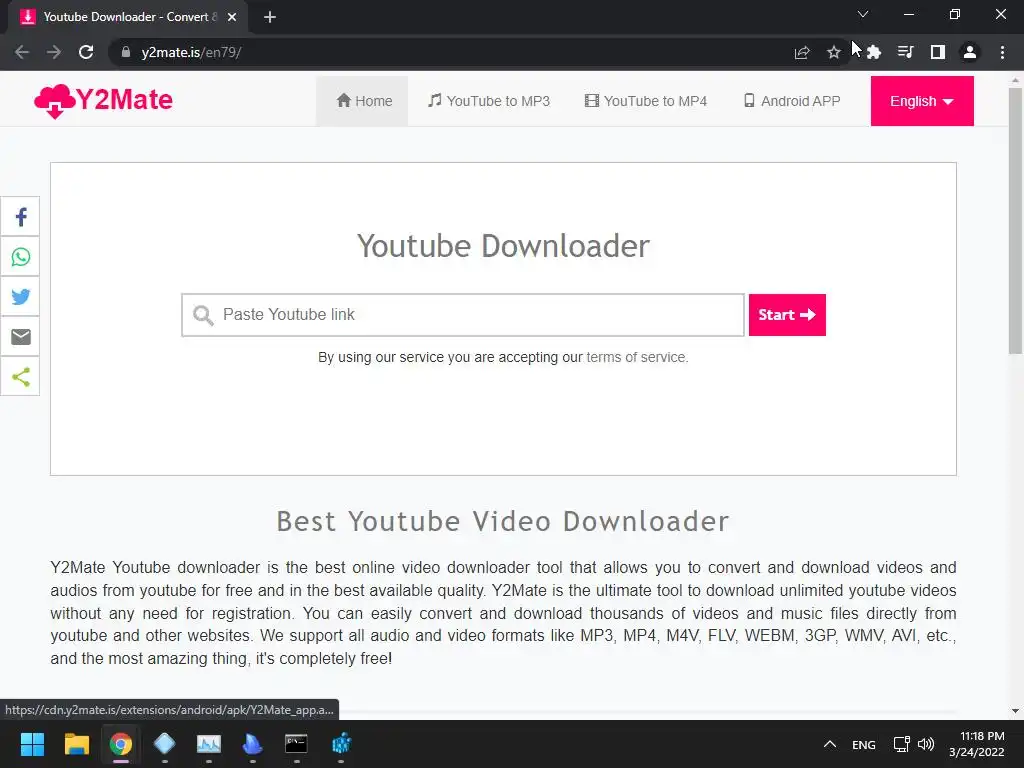Open new tab with plus button

pos(270,17)
